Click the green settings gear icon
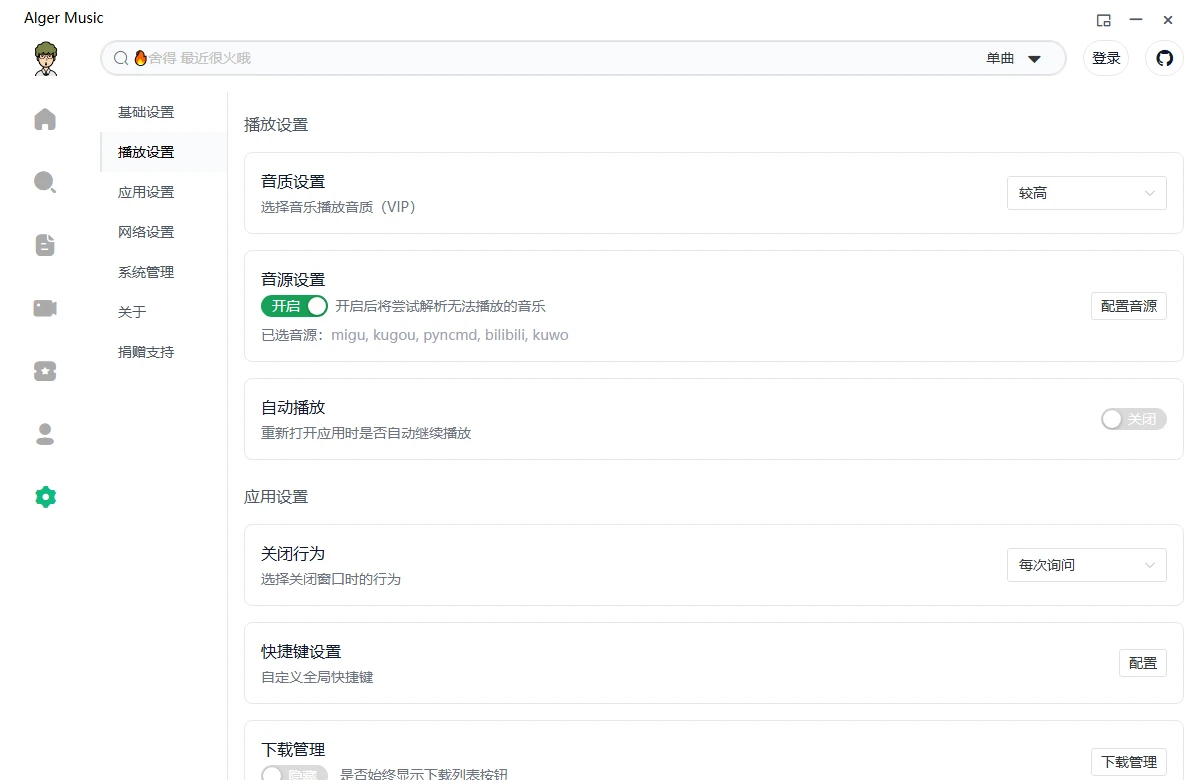1200x780 pixels. pos(45,497)
